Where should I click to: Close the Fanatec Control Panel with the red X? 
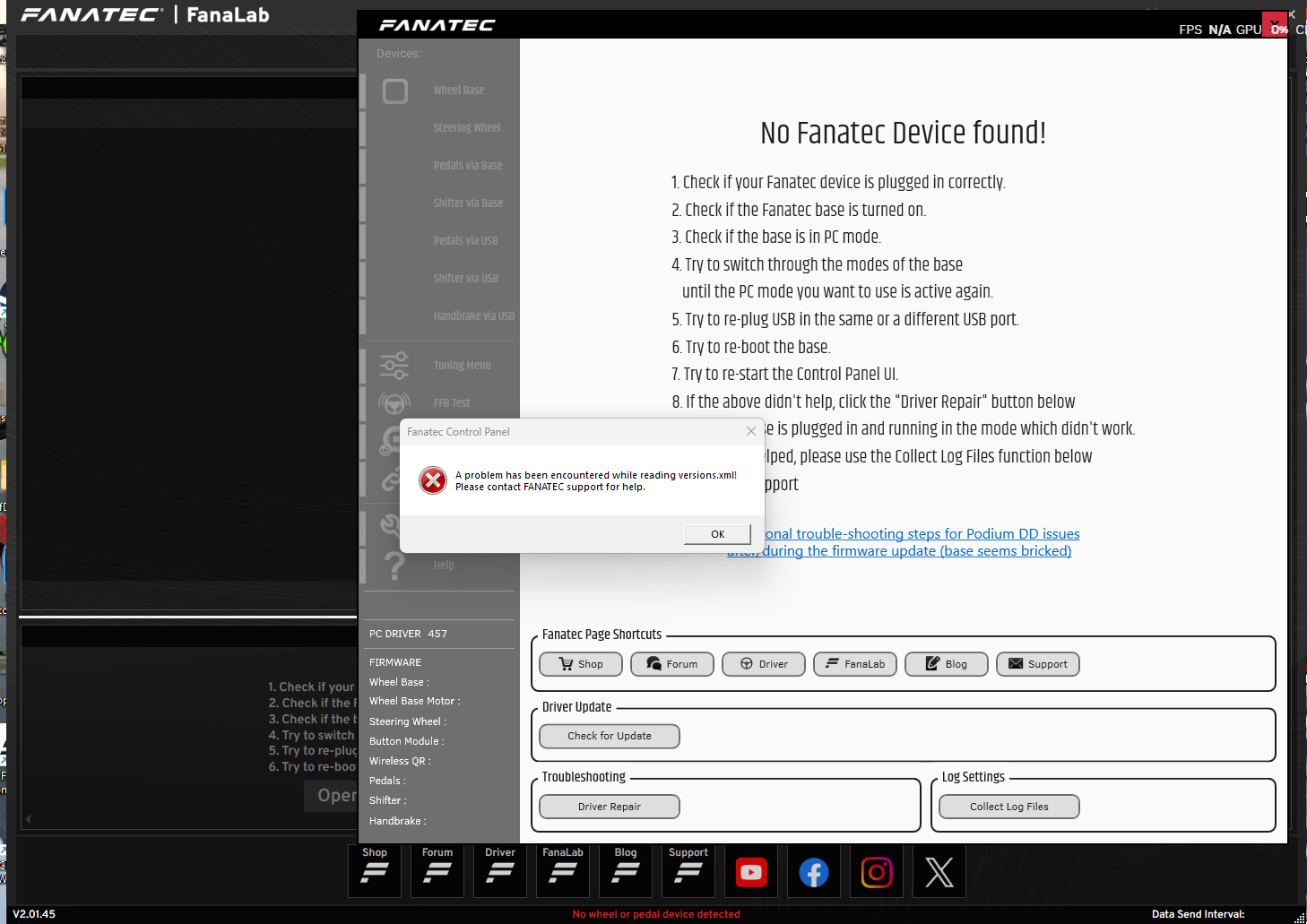point(1275,25)
